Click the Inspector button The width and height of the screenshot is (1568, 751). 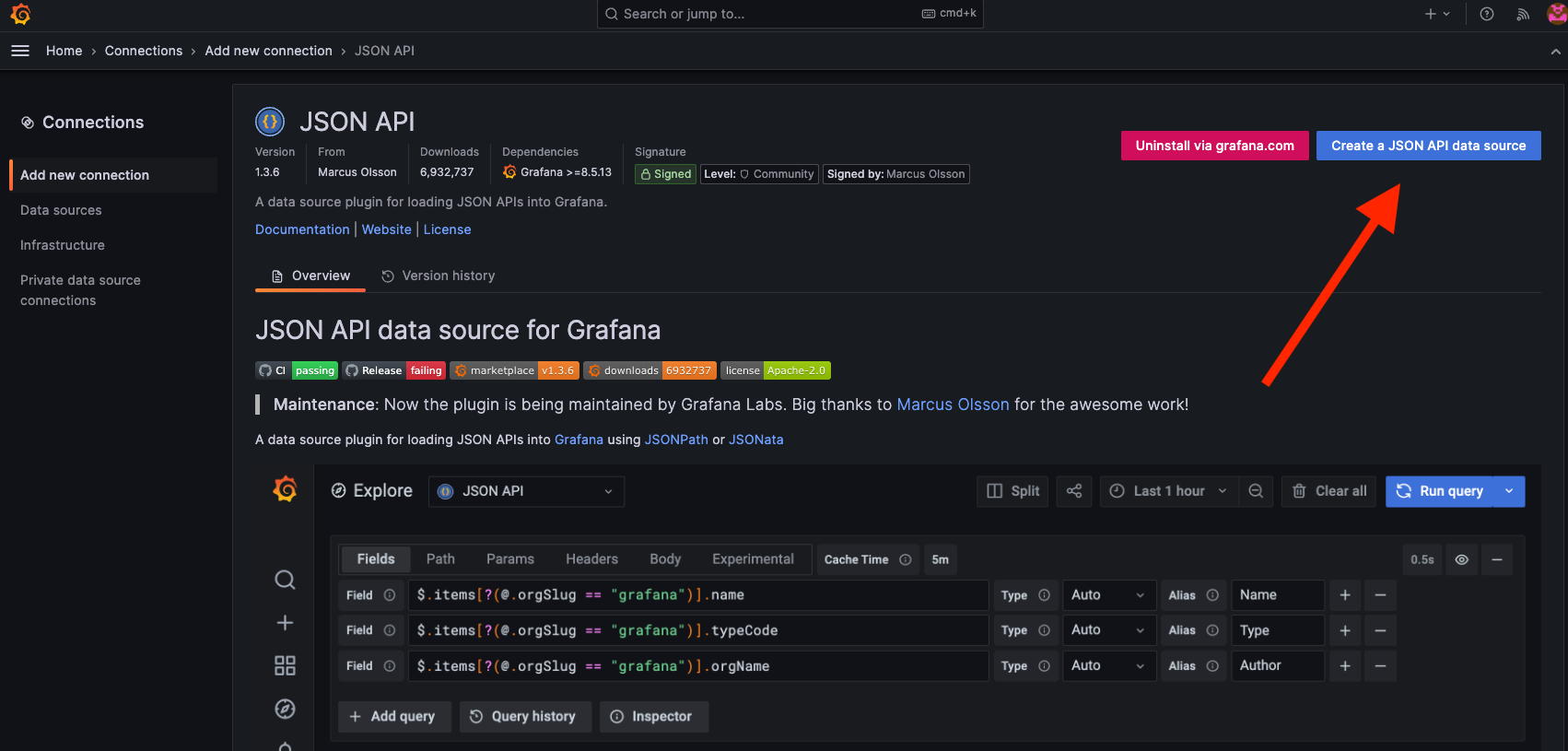(653, 716)
